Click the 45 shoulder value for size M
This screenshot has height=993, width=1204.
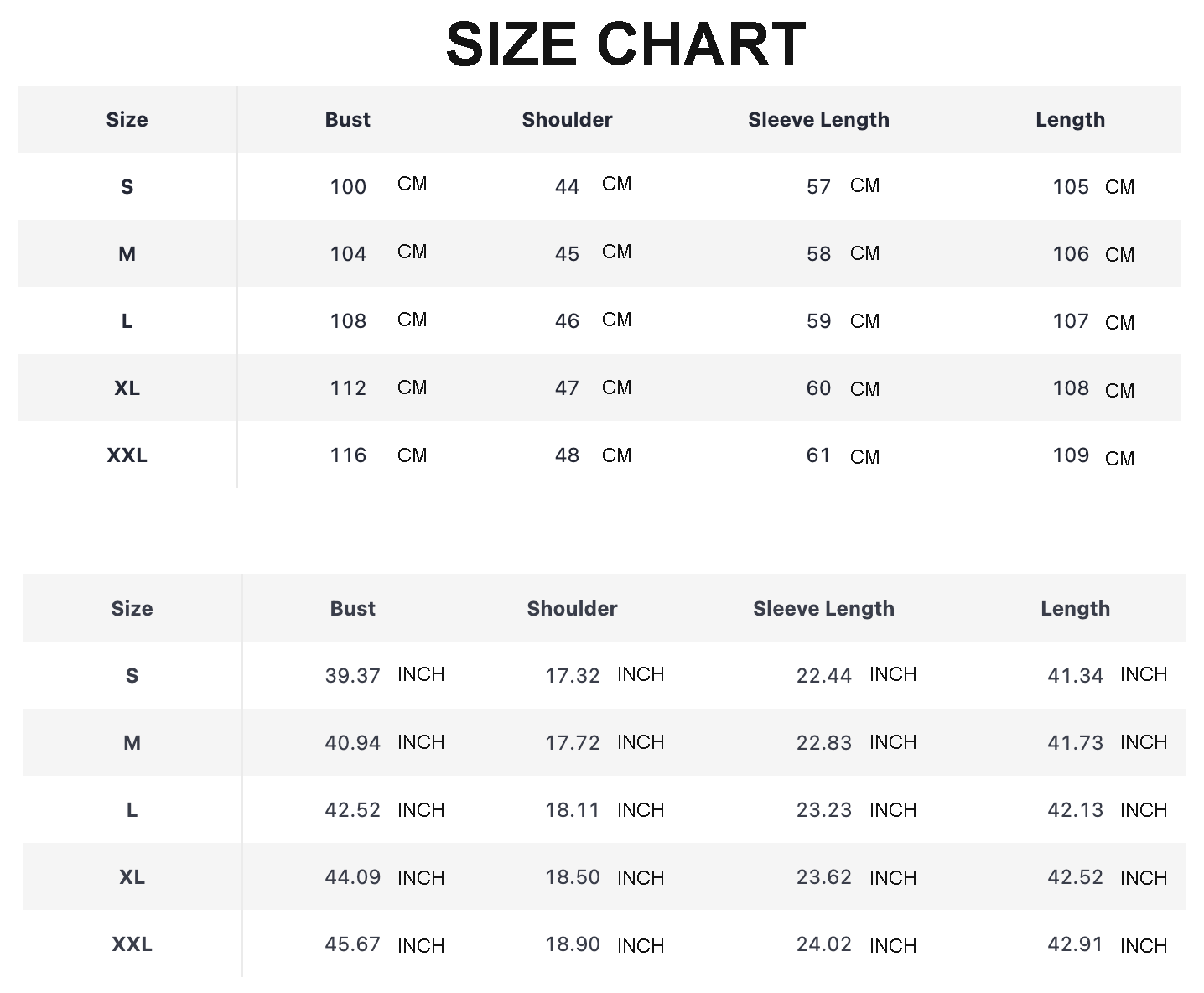[567, 254]
